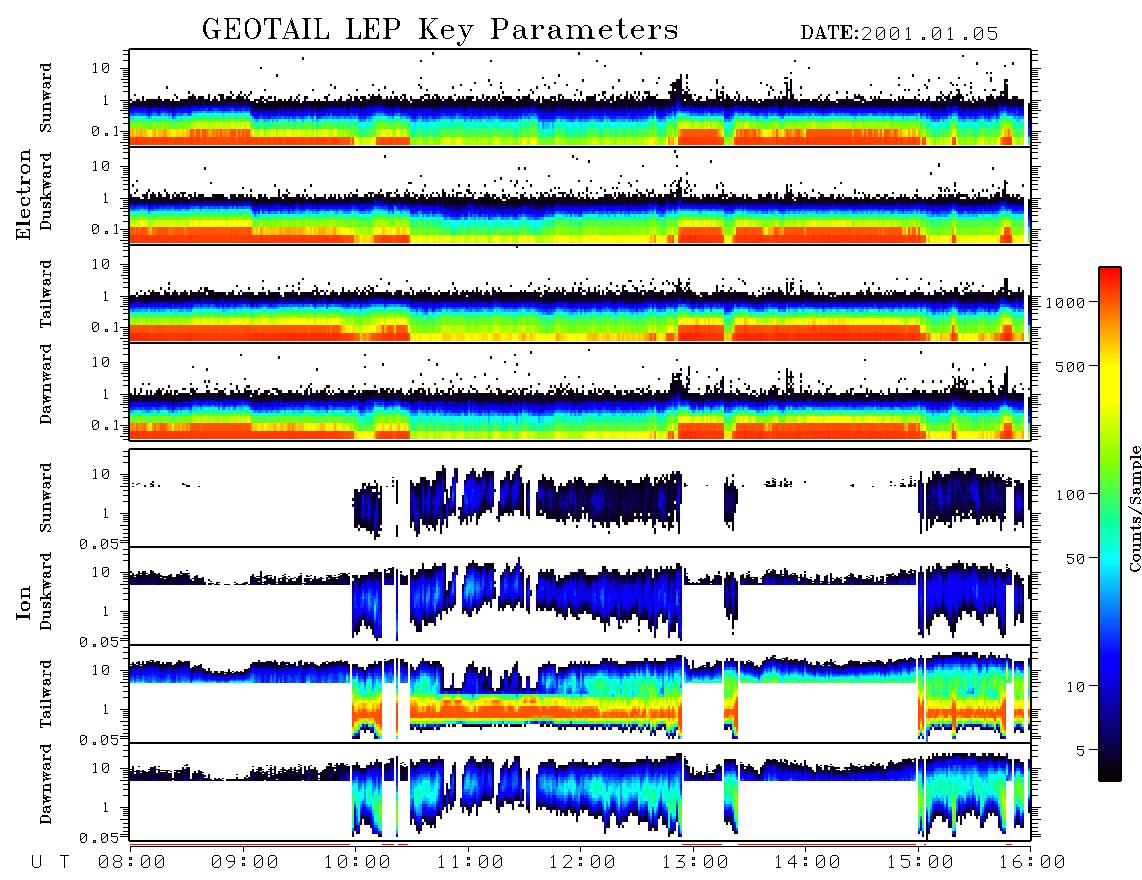1142x880 pixels.
Task: Click the 50 value on colorbar scale
Action: pyautogui.click(x=1075, y=559)
